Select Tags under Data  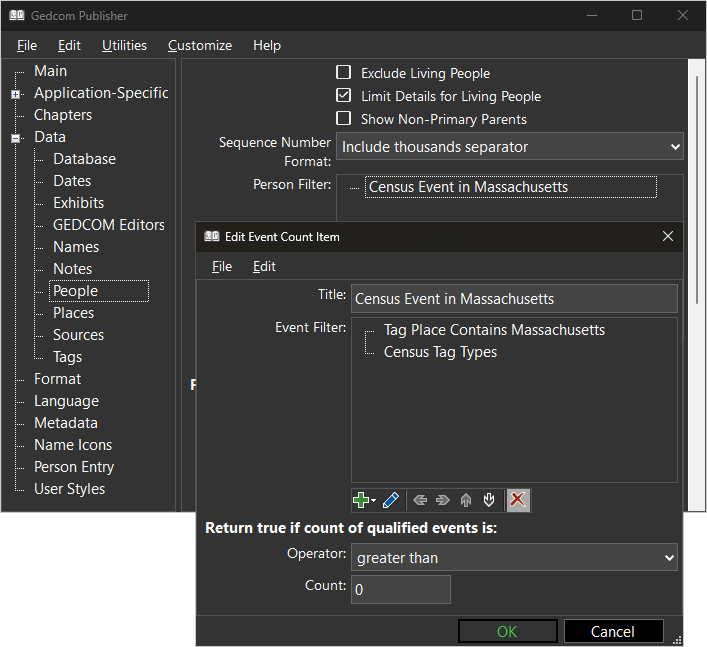point(68,357)
